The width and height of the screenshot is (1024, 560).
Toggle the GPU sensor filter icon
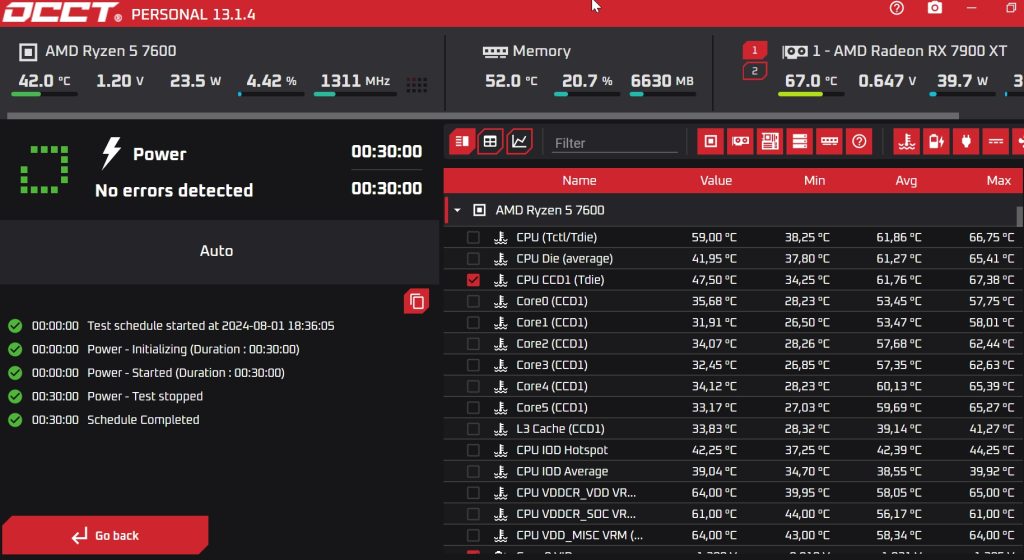[740, 142]
